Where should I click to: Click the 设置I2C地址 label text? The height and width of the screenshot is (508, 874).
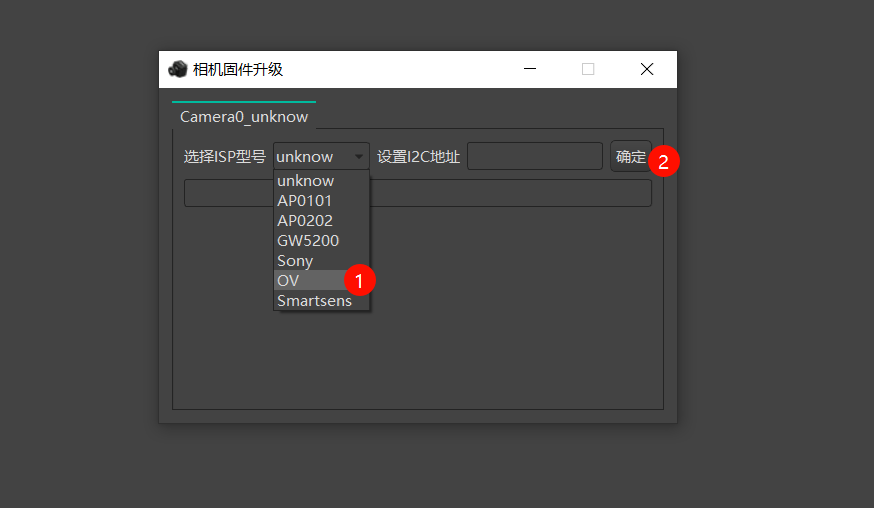(418, 157)
